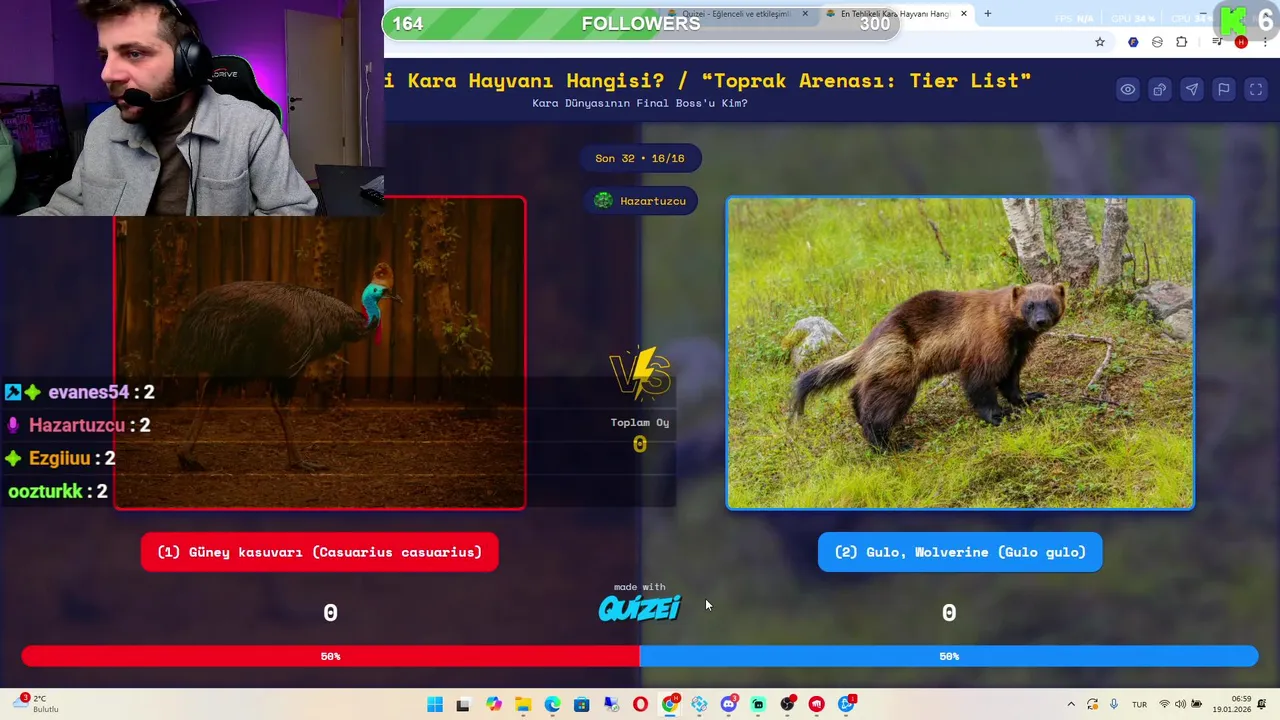Expand the system tray hidden icons chevron
This screenshot has height=720, width=1280.
click(x=1071, y=704)
